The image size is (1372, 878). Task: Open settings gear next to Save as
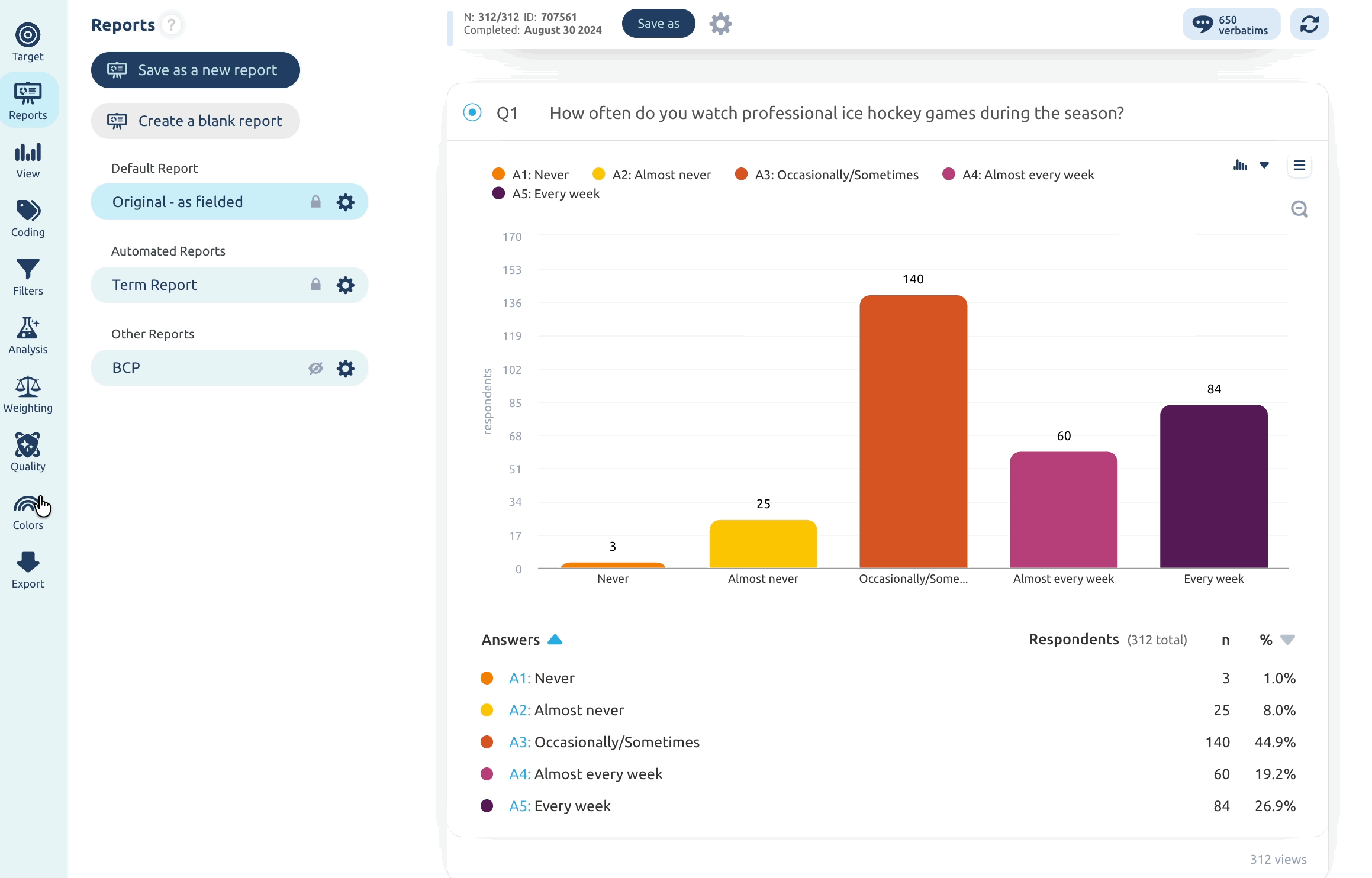click(x=720, y=24)
